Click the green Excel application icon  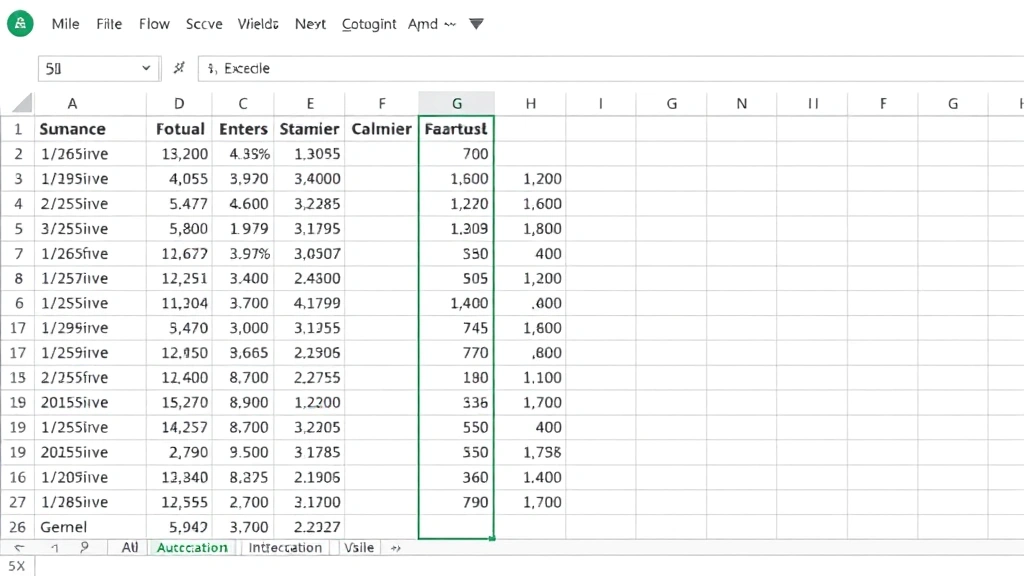click(x=20, y=23)
